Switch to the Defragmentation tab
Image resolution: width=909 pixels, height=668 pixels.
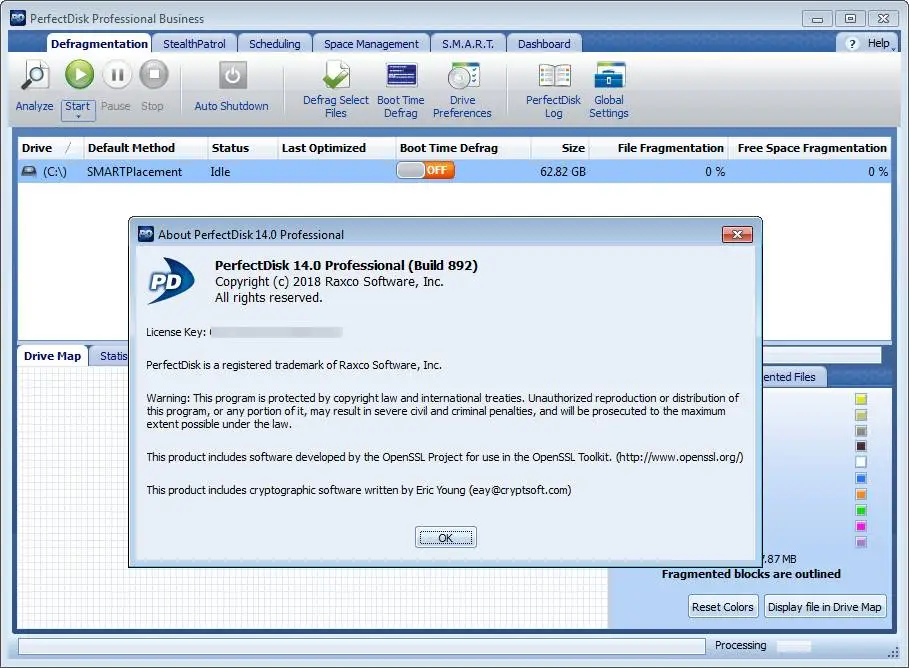[x=99, y=44]
